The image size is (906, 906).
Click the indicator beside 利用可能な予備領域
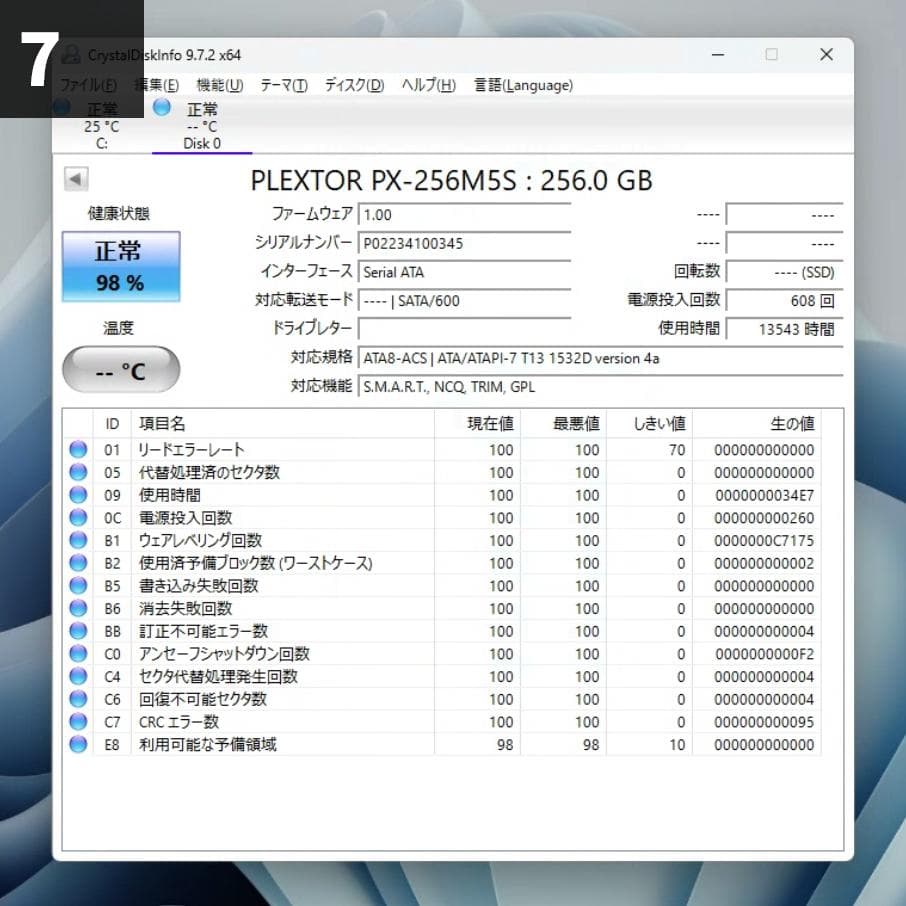(x=78, y=745)
